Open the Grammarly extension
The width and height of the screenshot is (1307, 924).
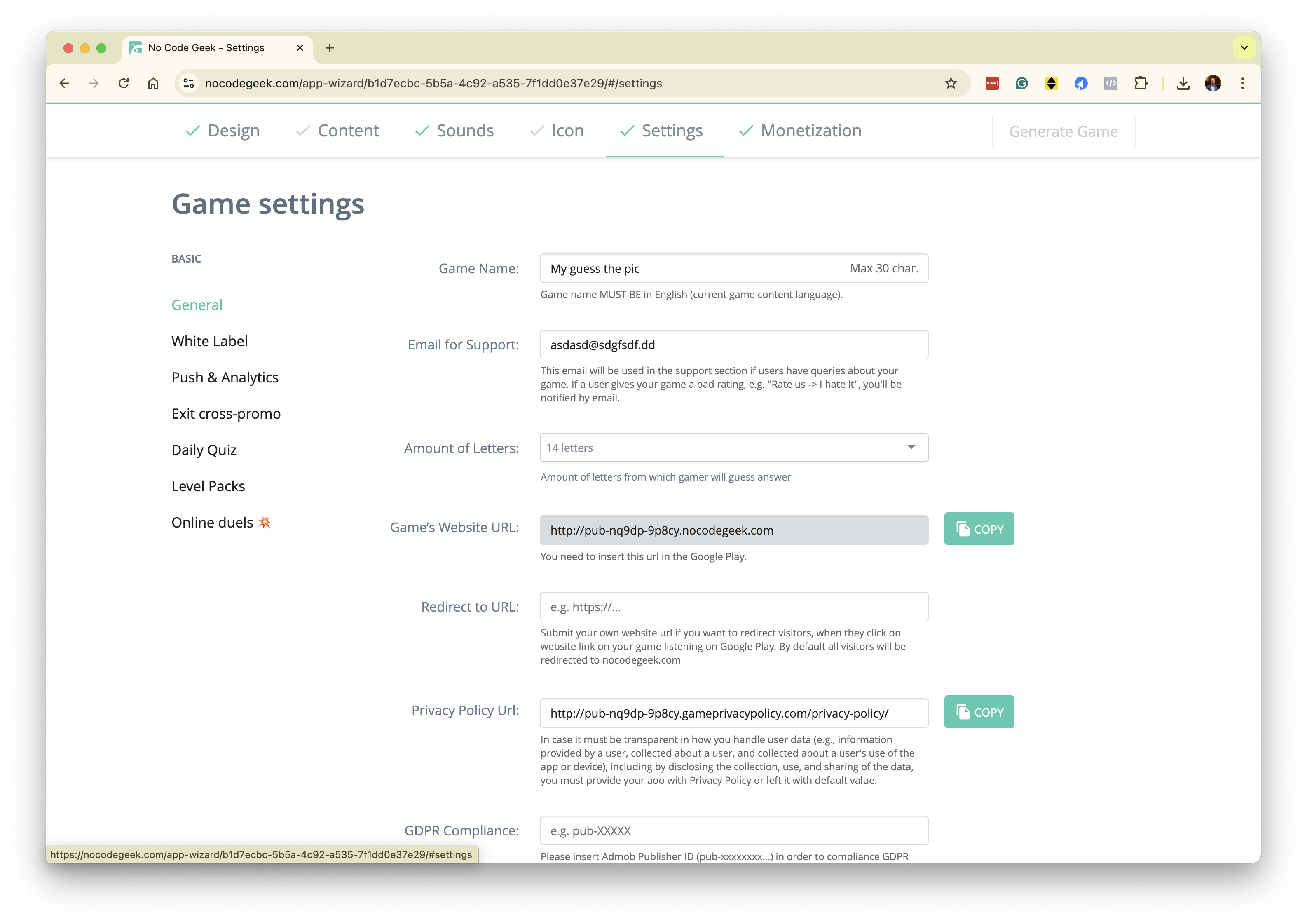pyautogui.click(x=1022, y=83)
